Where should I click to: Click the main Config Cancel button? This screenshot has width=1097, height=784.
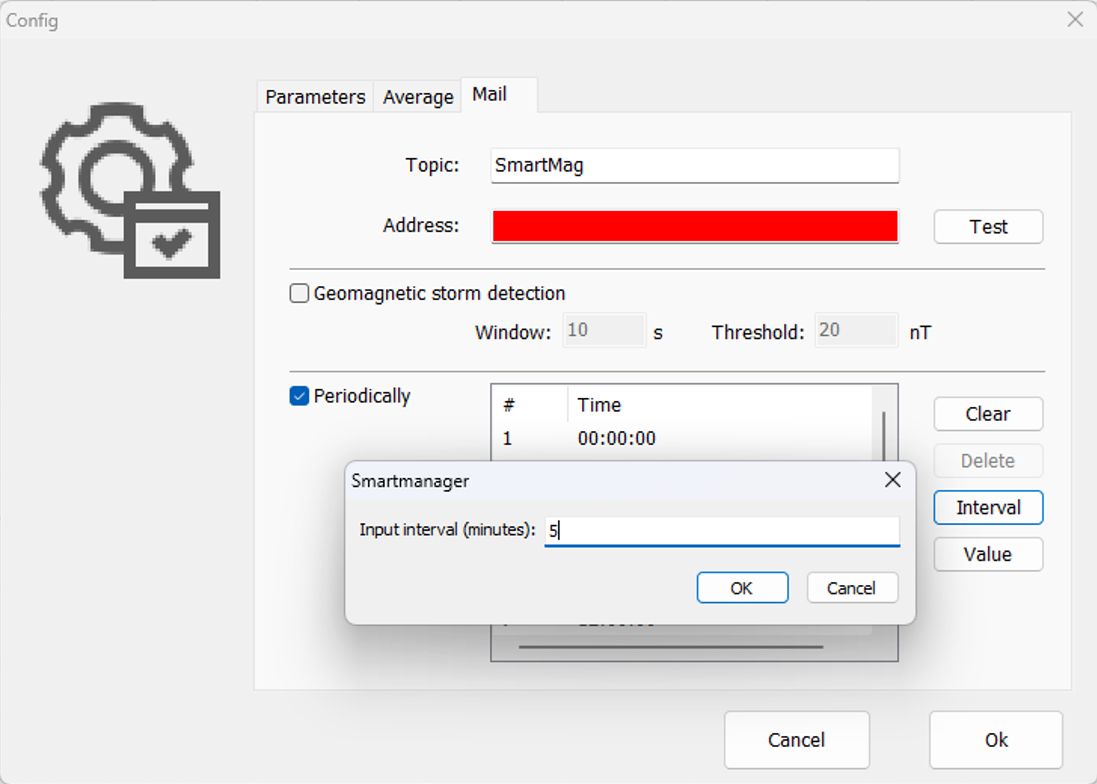(x=797, y=740)
